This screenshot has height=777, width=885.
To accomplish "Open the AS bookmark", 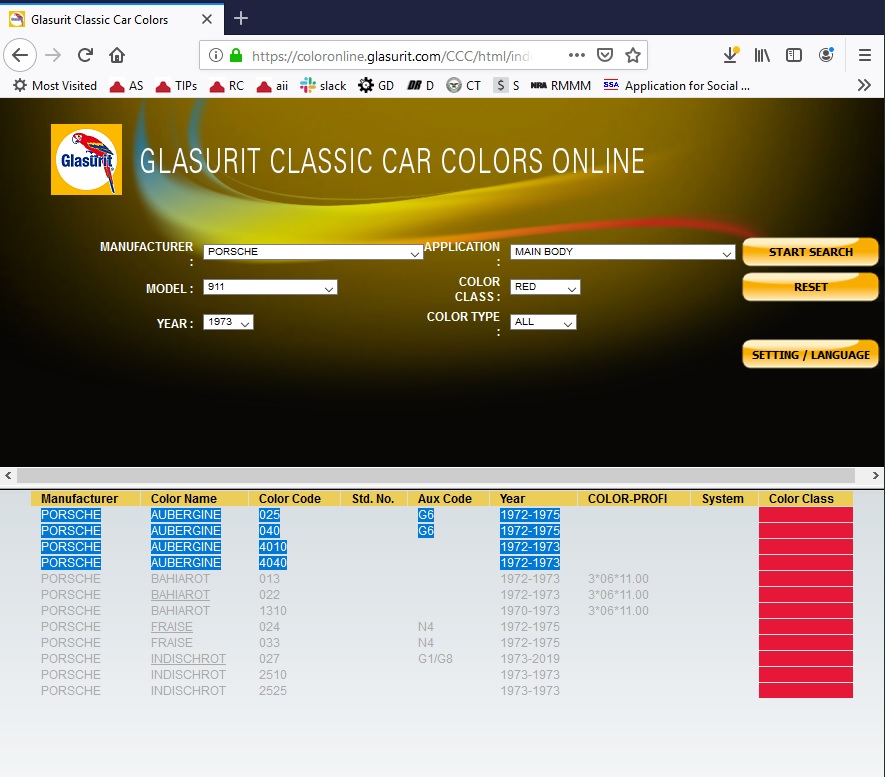I will (x=126, y=86).
